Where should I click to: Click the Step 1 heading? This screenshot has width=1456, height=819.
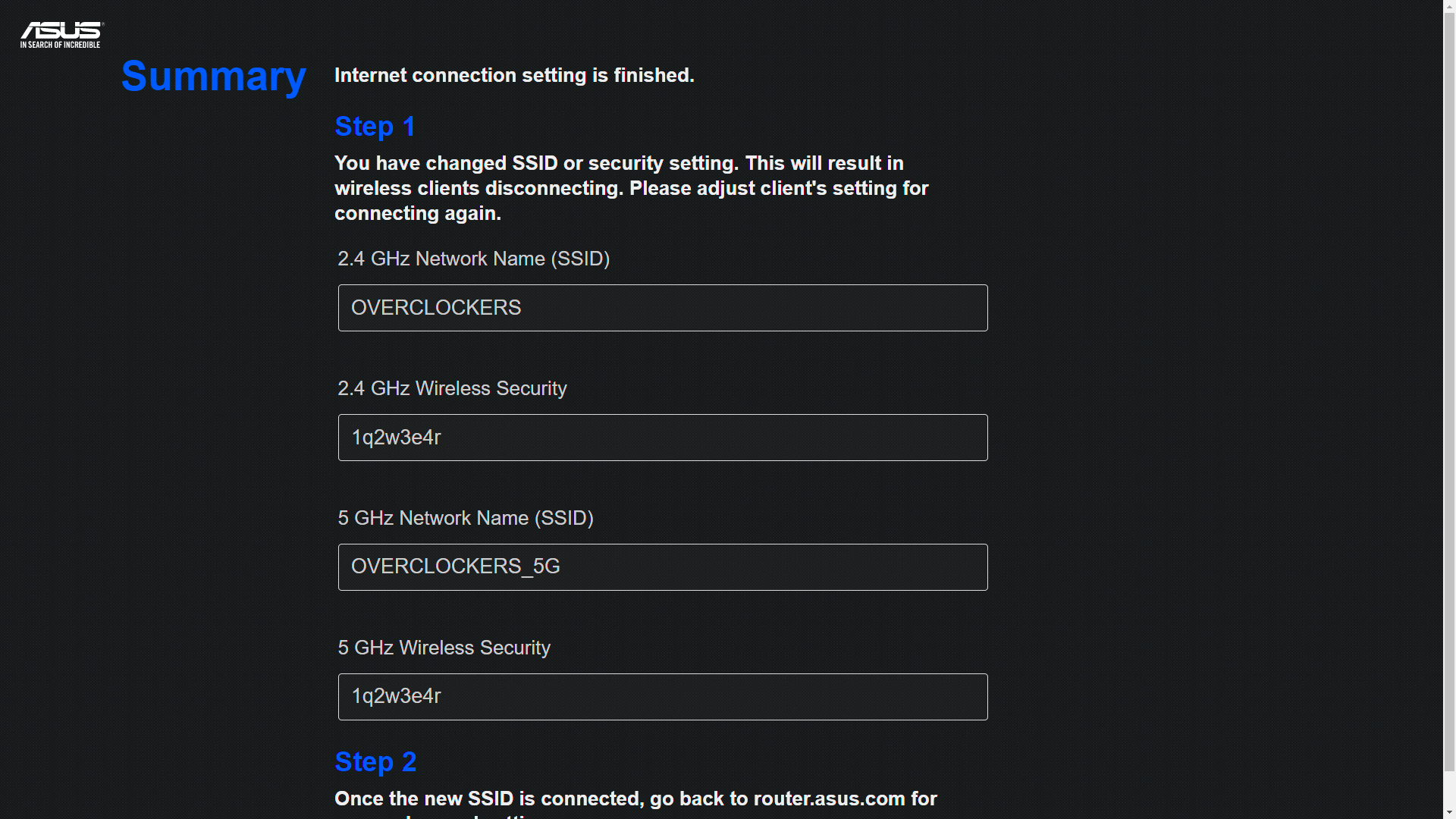tap(375, 127)
